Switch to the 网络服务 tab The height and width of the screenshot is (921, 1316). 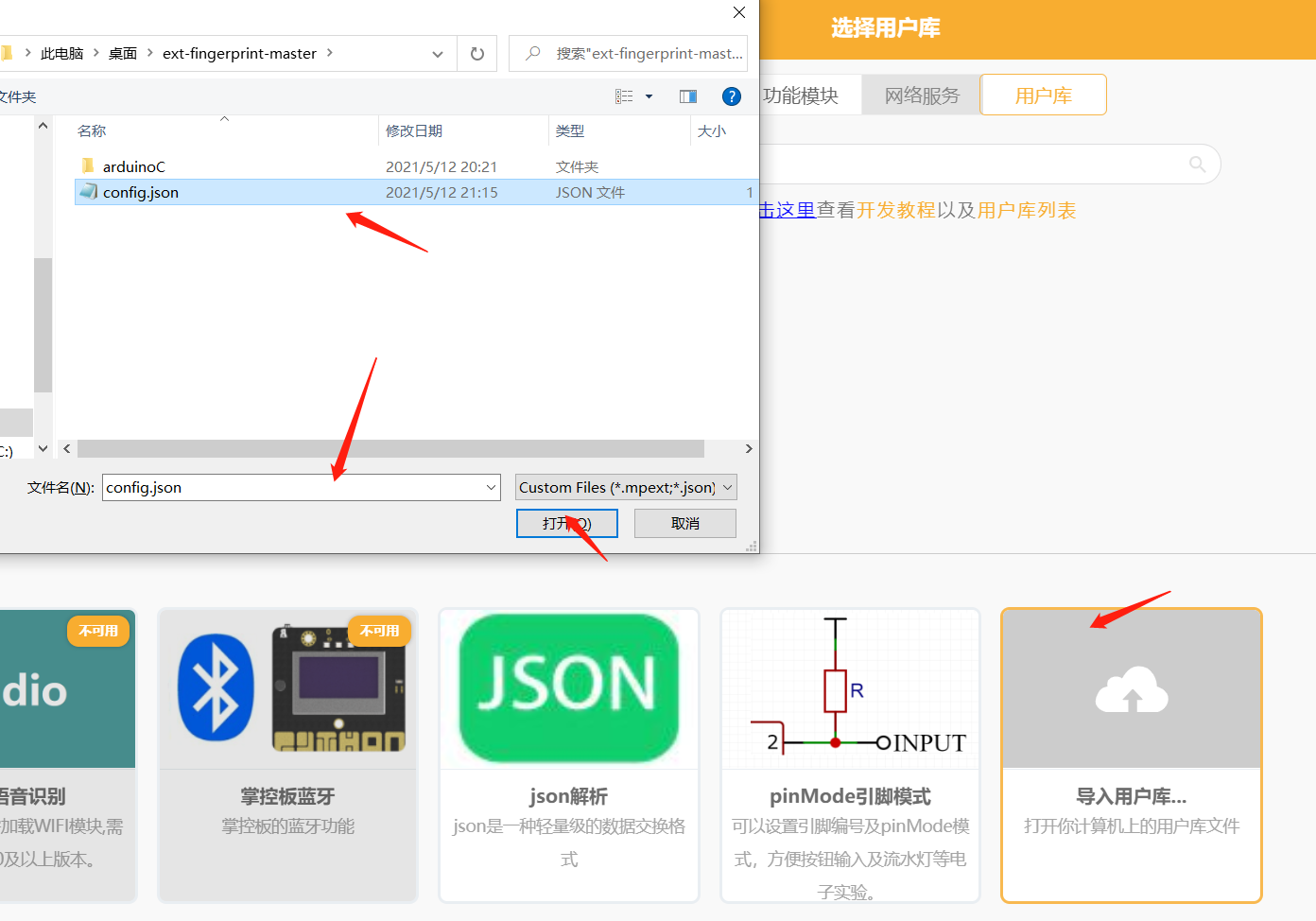click(920, 95)
